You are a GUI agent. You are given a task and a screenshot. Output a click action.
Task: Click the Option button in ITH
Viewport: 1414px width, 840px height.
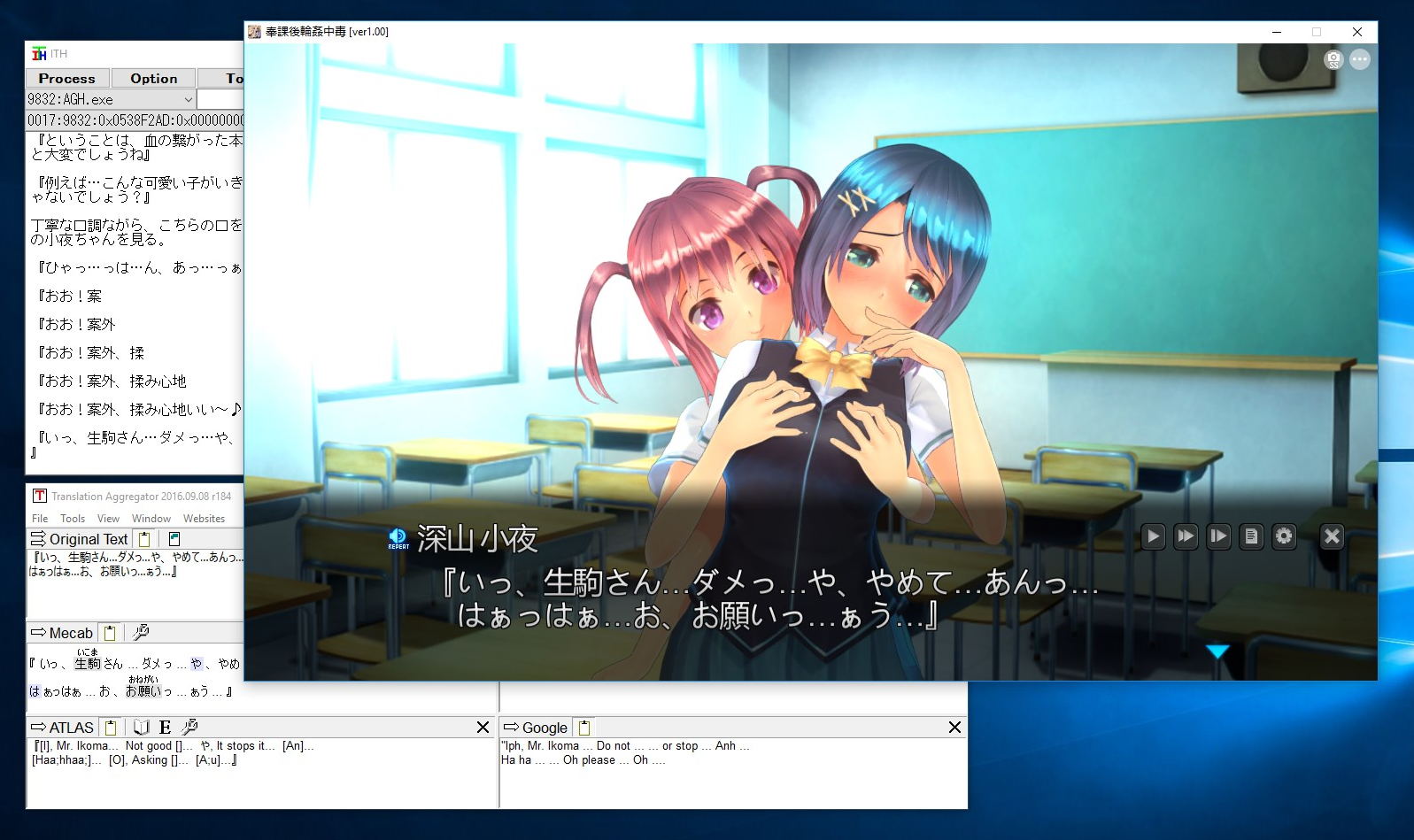(154, 79)
